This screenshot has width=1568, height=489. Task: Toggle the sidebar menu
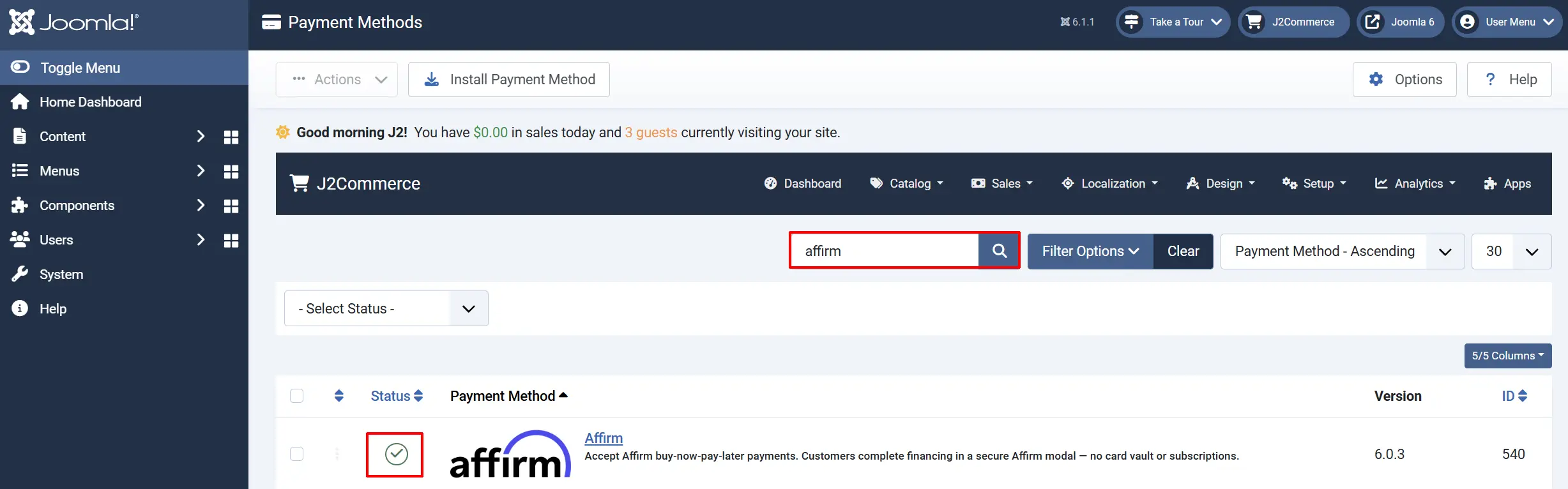[x=124, y=68]
